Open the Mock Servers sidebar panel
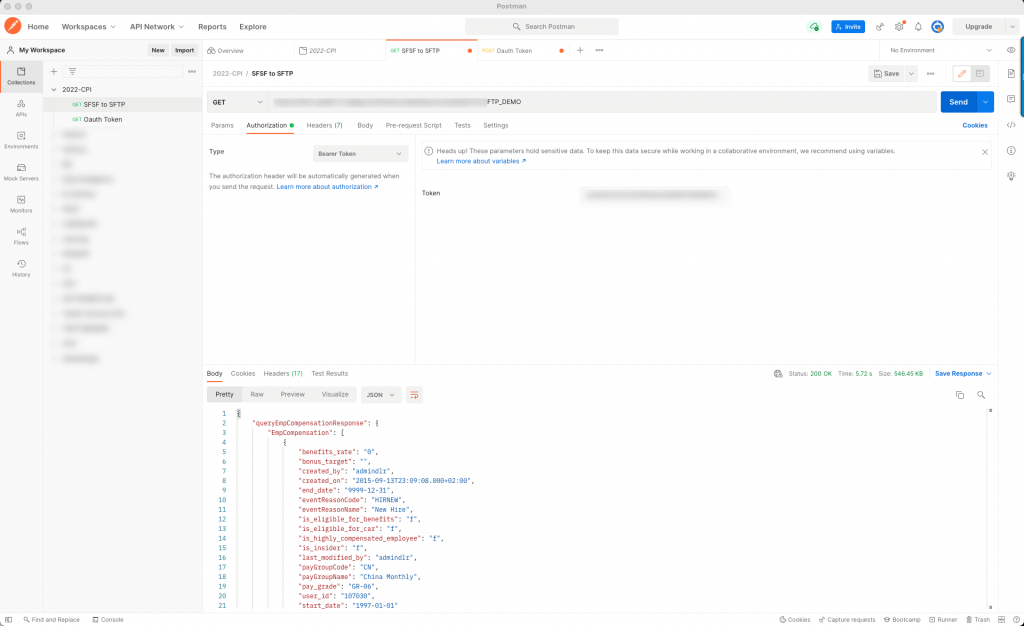Viewport: 1024px width, 626px height. (21, 172)
